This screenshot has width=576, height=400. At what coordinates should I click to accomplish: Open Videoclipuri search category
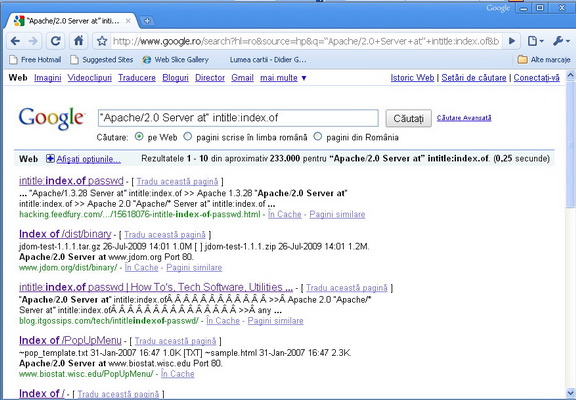(x=90, y=78)
